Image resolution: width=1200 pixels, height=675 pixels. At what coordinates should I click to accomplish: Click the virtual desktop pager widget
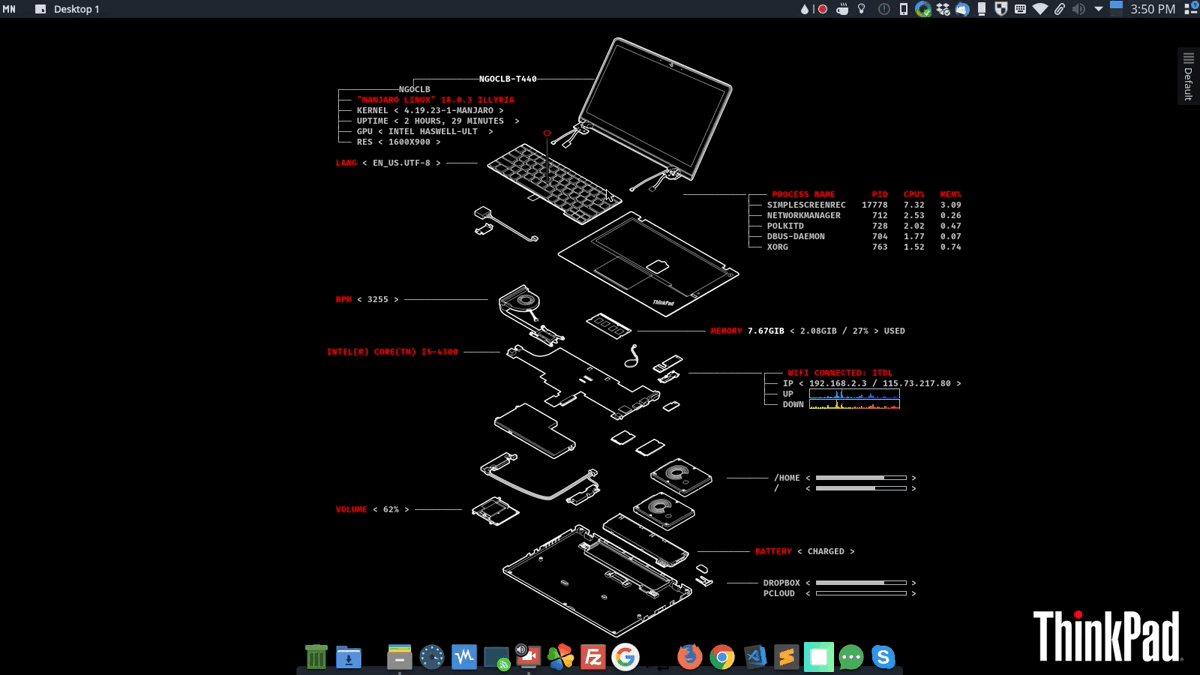(x=1117, y=9)
